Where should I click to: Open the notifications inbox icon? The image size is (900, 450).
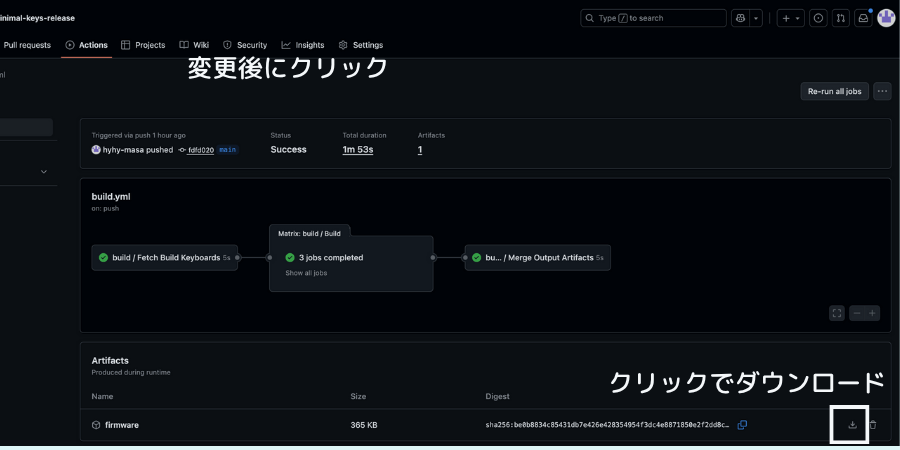coord(863,18)
